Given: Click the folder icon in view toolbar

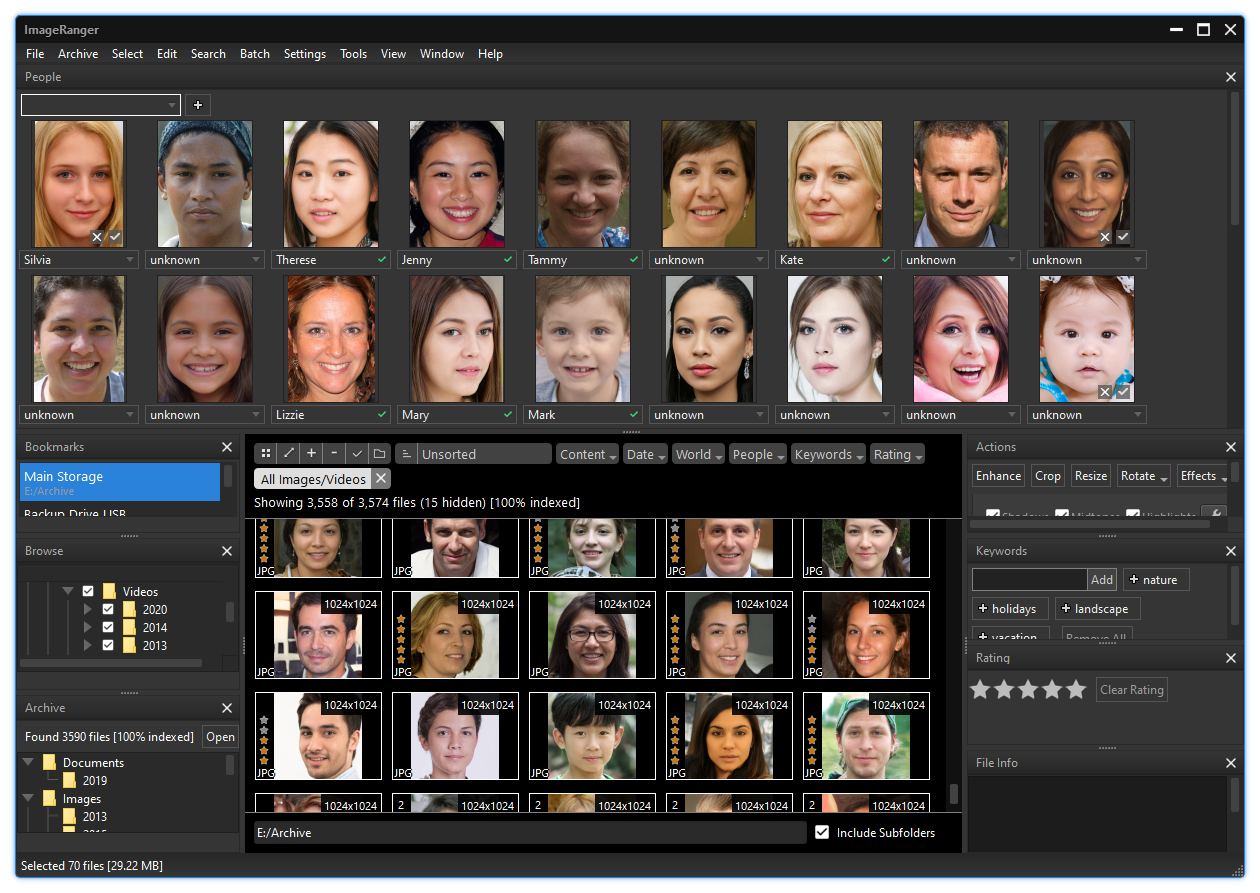Looking at the screenshot, I should point(379,454).
